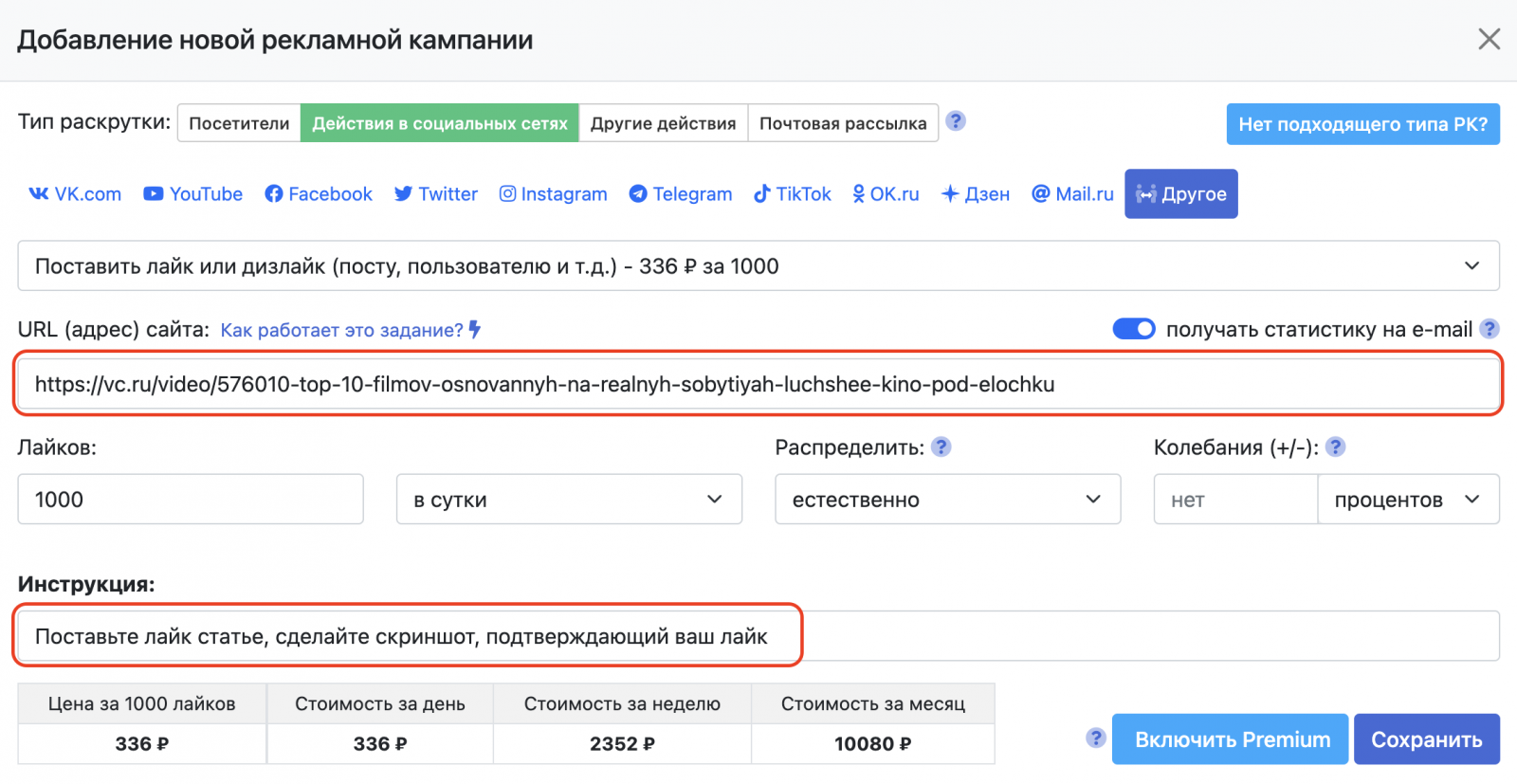Click help icon next to Распределить

pyautogui.click(x=941, y=447)
